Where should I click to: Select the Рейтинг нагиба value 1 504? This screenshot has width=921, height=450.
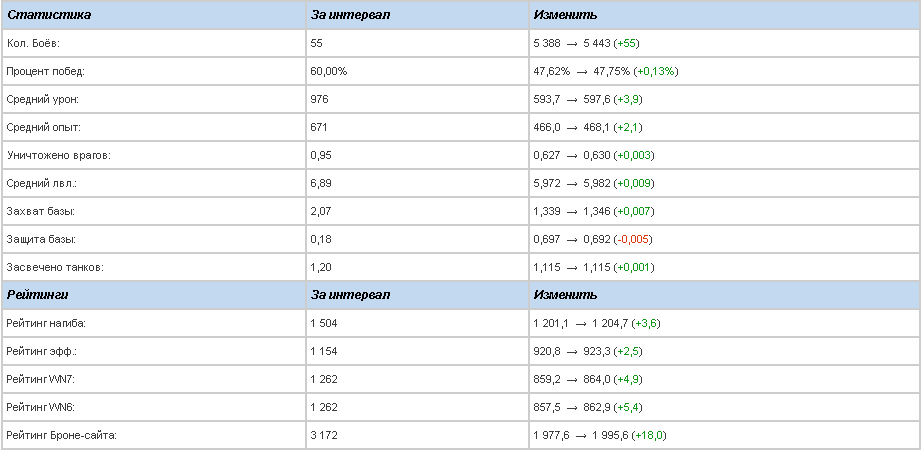pos(324,323)
